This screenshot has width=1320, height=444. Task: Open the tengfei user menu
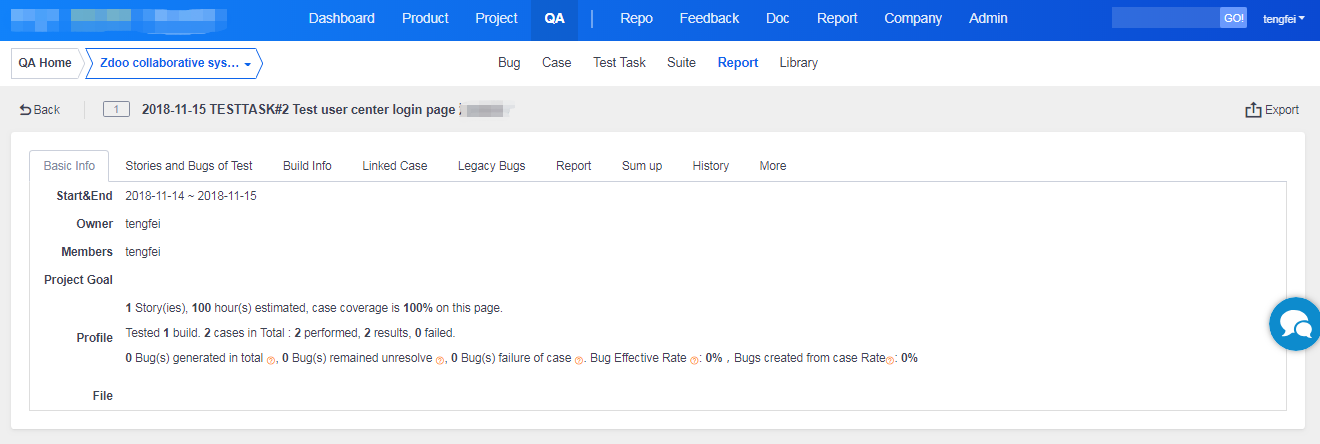click(1284, 19)
